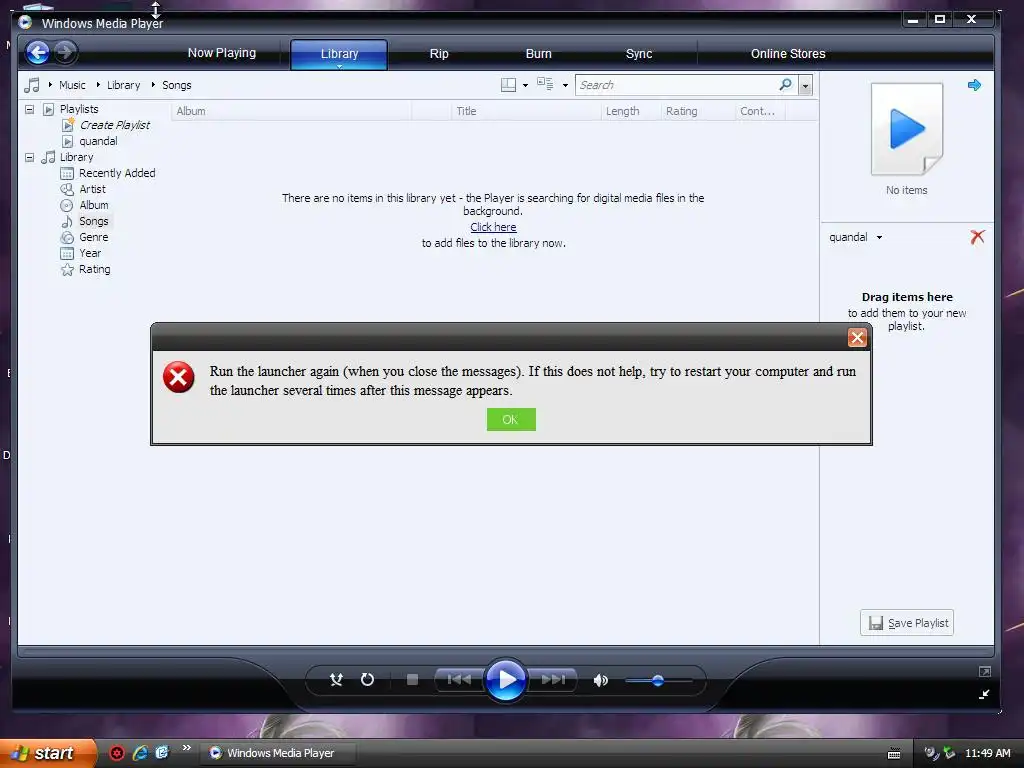
Task: Switch to compact mode icon
Action: (984, 694)
